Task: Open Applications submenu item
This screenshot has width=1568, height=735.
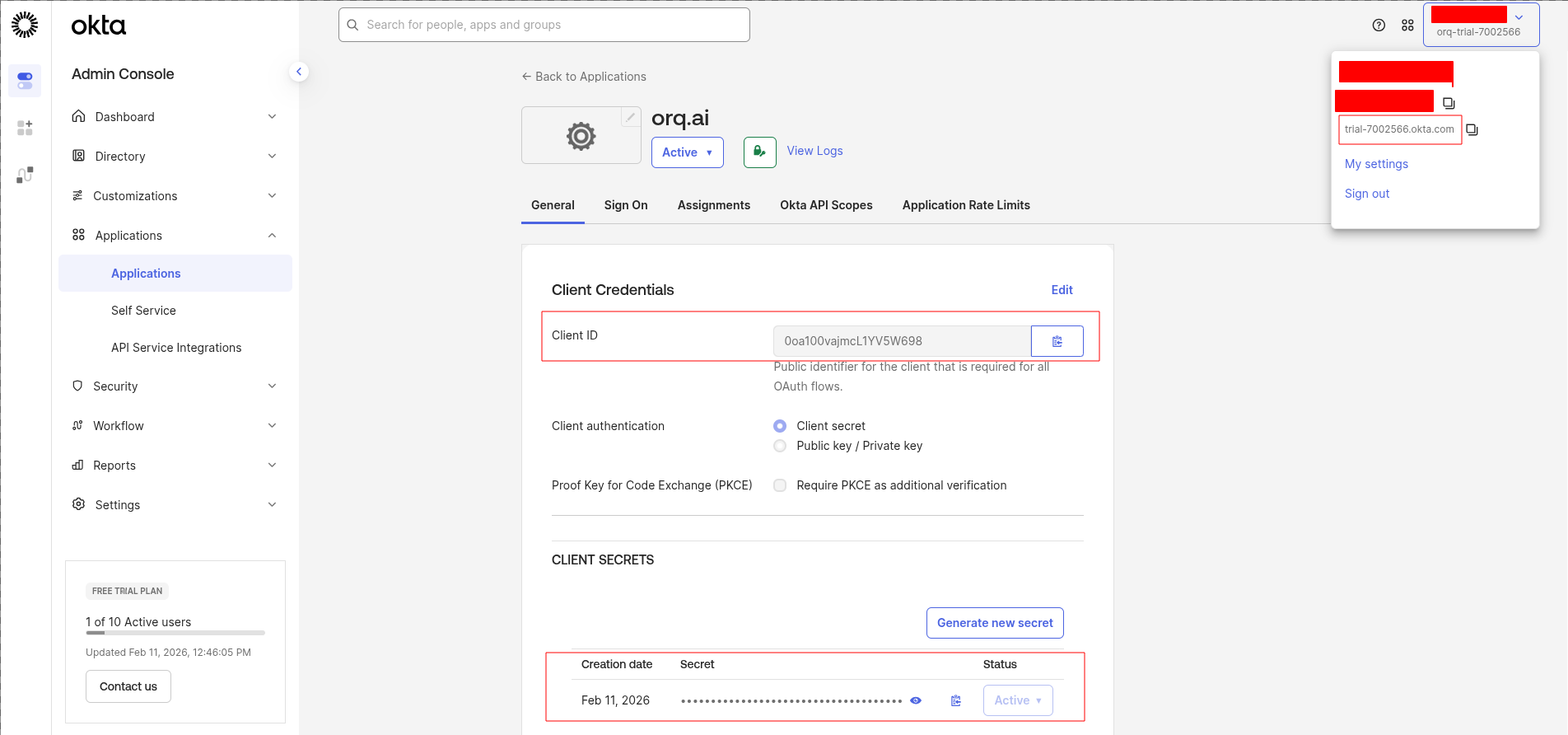Action: coord(175,274)
